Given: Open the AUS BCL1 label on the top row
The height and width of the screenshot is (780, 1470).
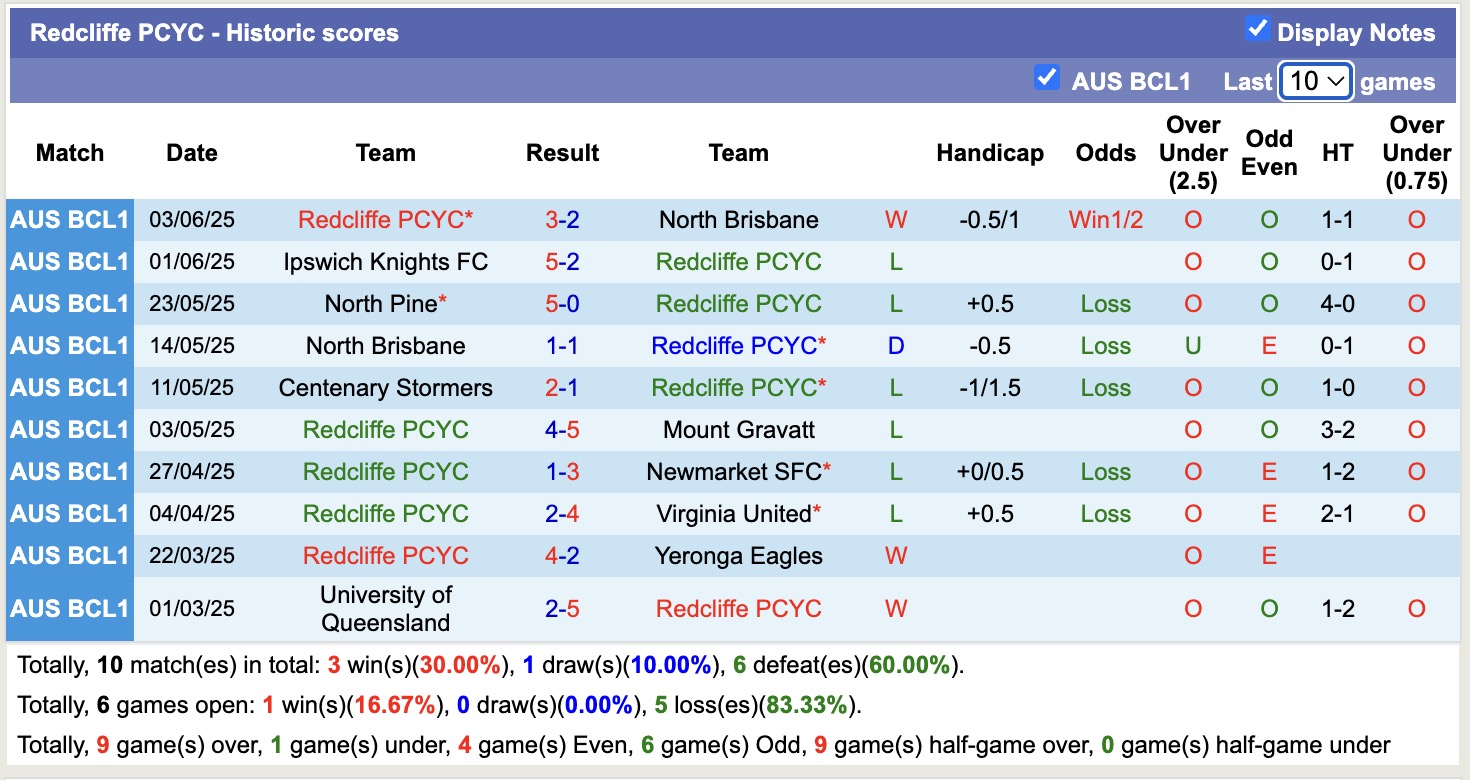Looking at the screenshot, I should click(x=69, y=219).
